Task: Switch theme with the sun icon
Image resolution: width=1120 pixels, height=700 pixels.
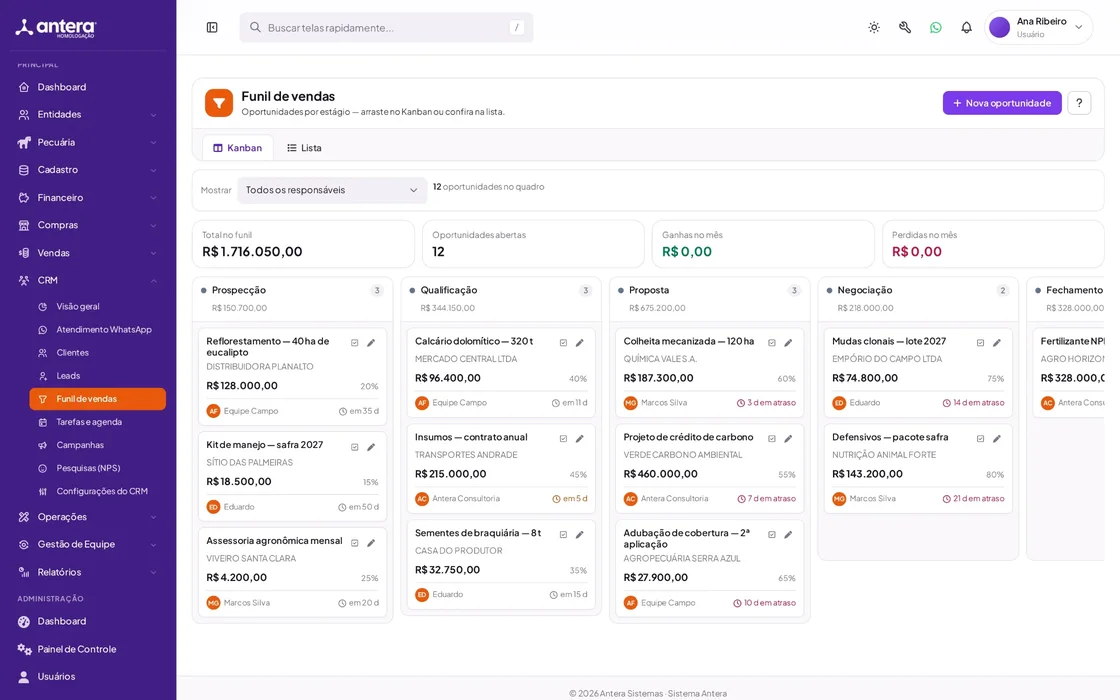Action: coord(874,27)
